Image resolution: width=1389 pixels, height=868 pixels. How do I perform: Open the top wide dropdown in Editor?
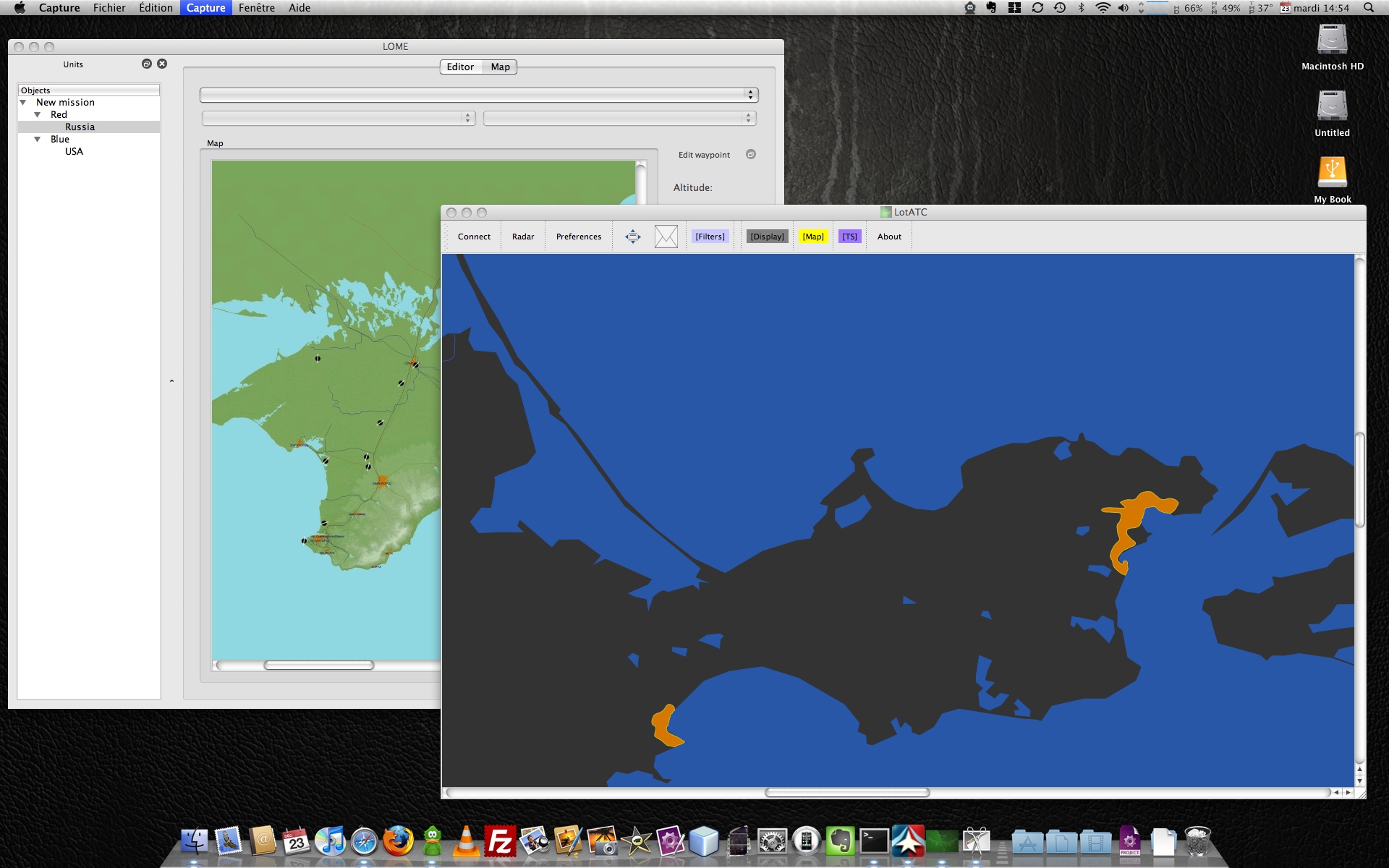tap(478, 95)
